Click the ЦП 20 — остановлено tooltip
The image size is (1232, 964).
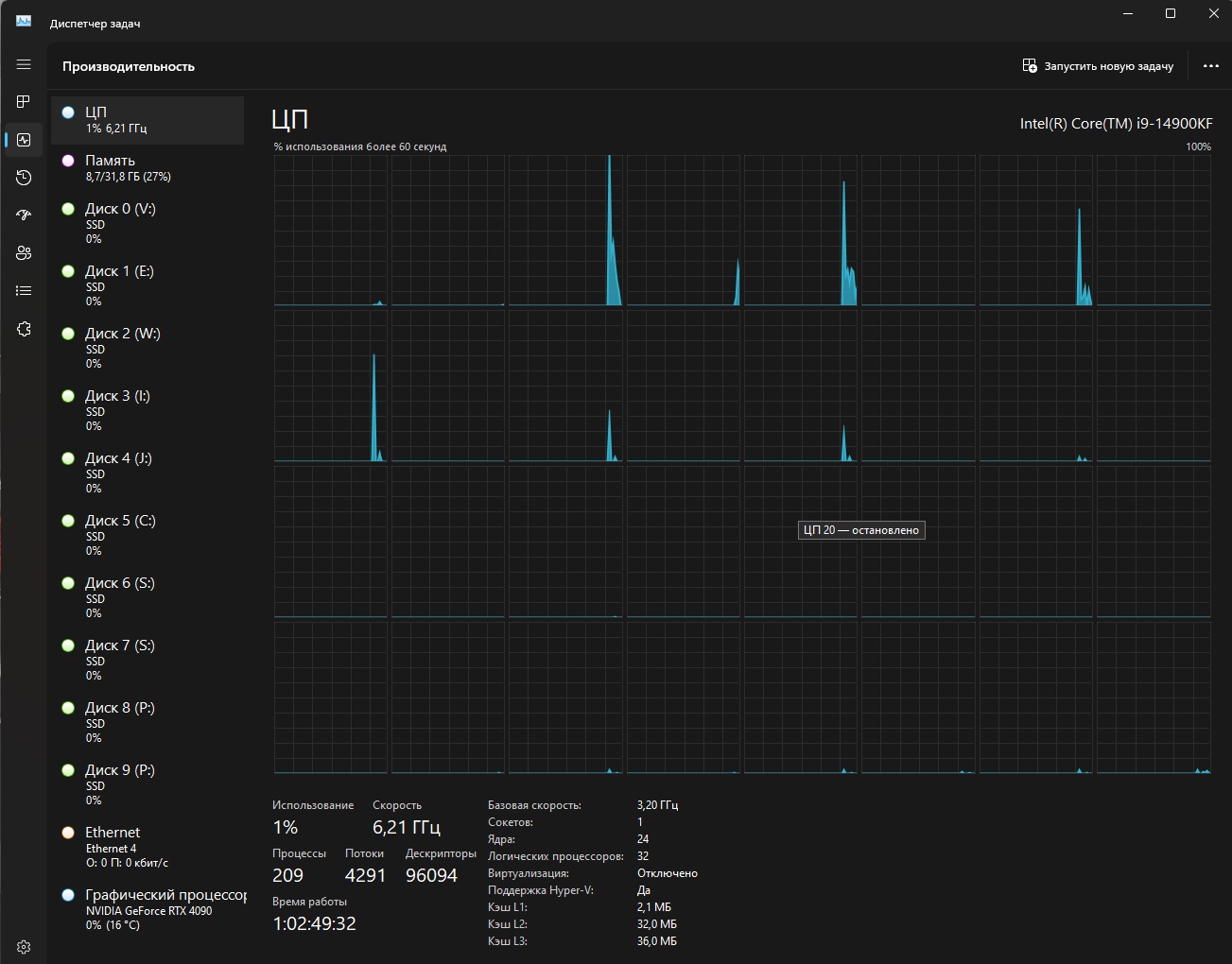pyautogui.click(x=861, y=530)
